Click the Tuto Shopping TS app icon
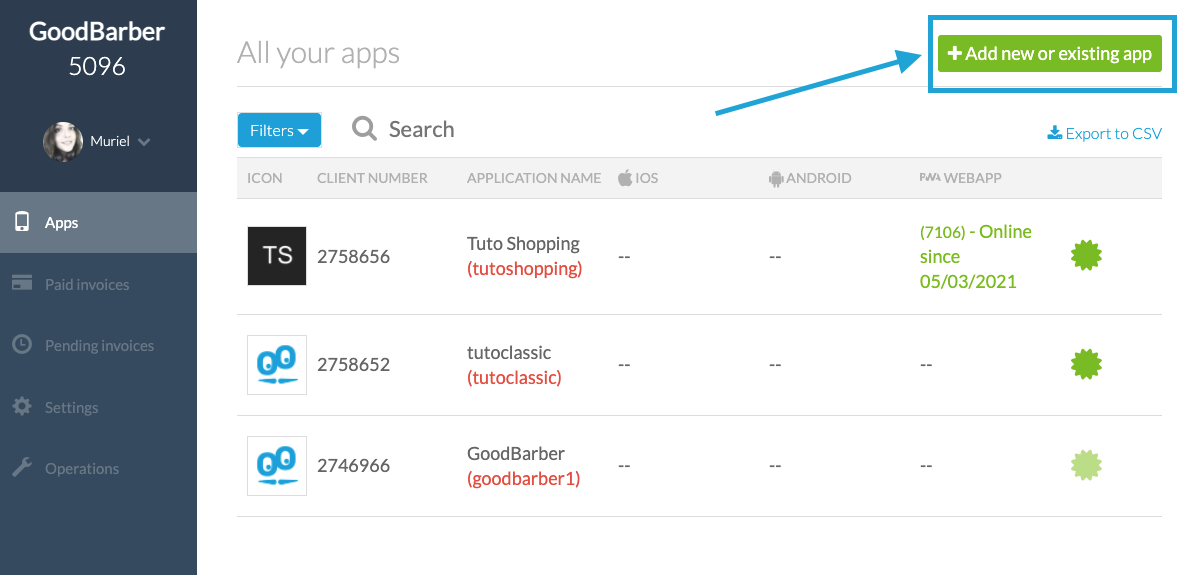The height and width of the screenshot is (575, 1195). tap(277, 256)
